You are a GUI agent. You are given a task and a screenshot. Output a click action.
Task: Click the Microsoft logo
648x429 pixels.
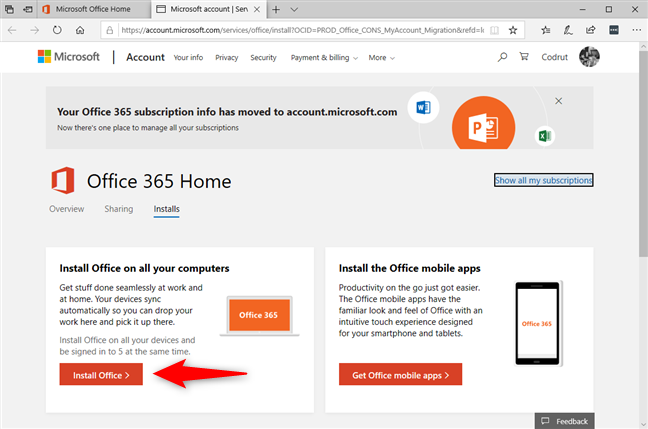click(x=69, y=57)
